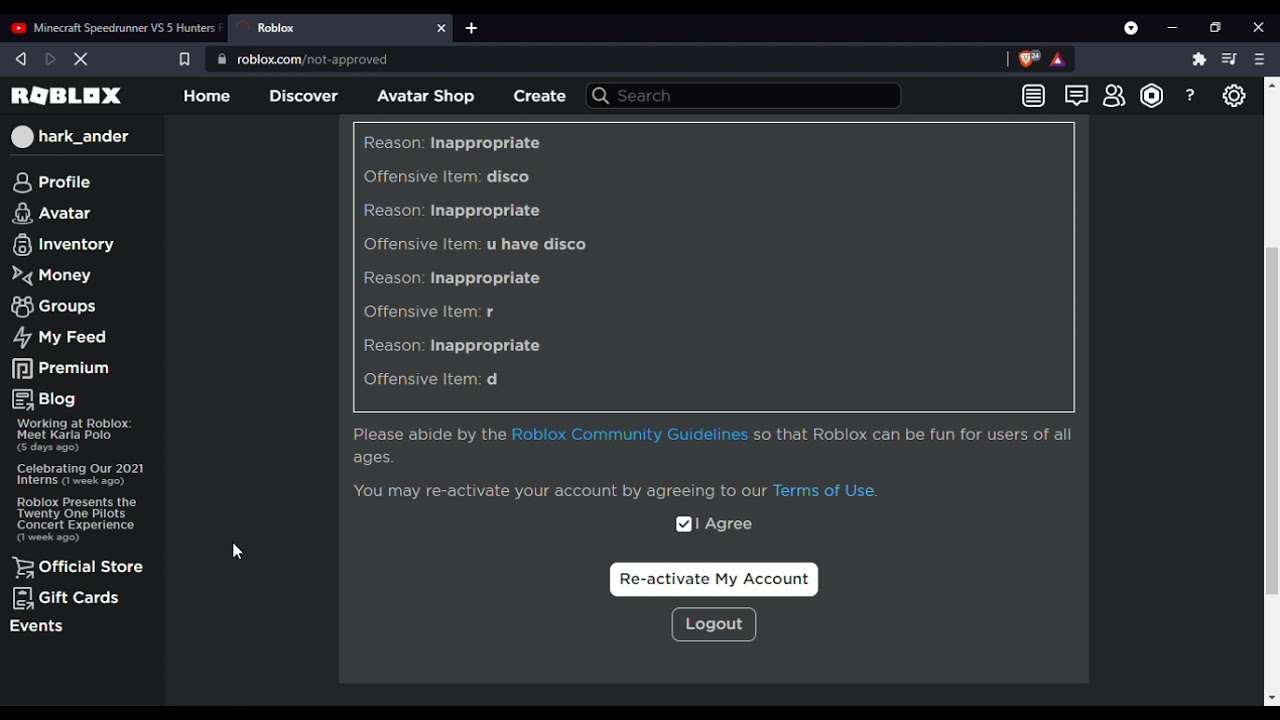Open Brave Rewards triangle icon
The height and width of the screenshot is (720, 1280).
point(1058,60)
